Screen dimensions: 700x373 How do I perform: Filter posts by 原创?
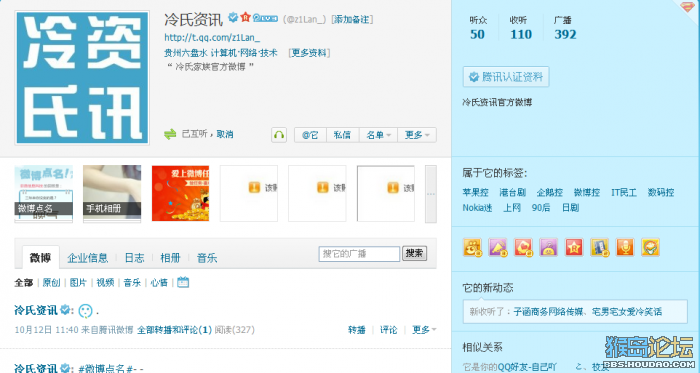click(51, 282)
